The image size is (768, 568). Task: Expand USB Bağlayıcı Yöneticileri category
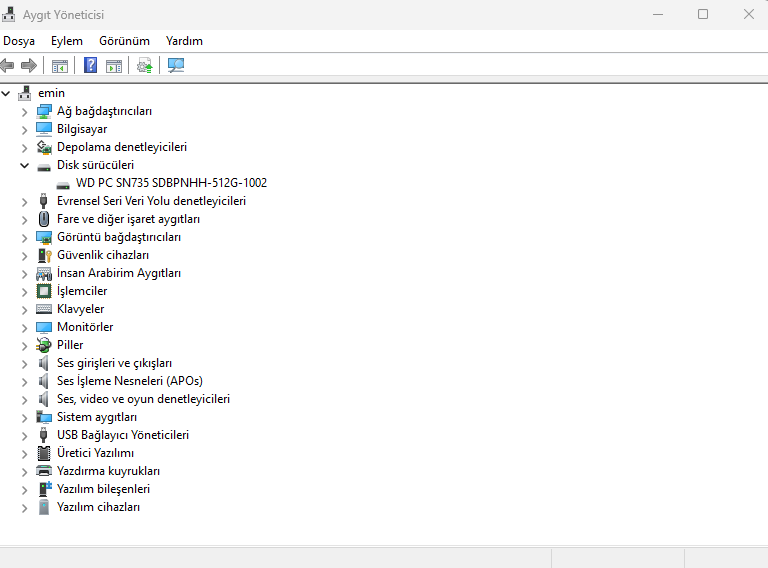(24, 436)
